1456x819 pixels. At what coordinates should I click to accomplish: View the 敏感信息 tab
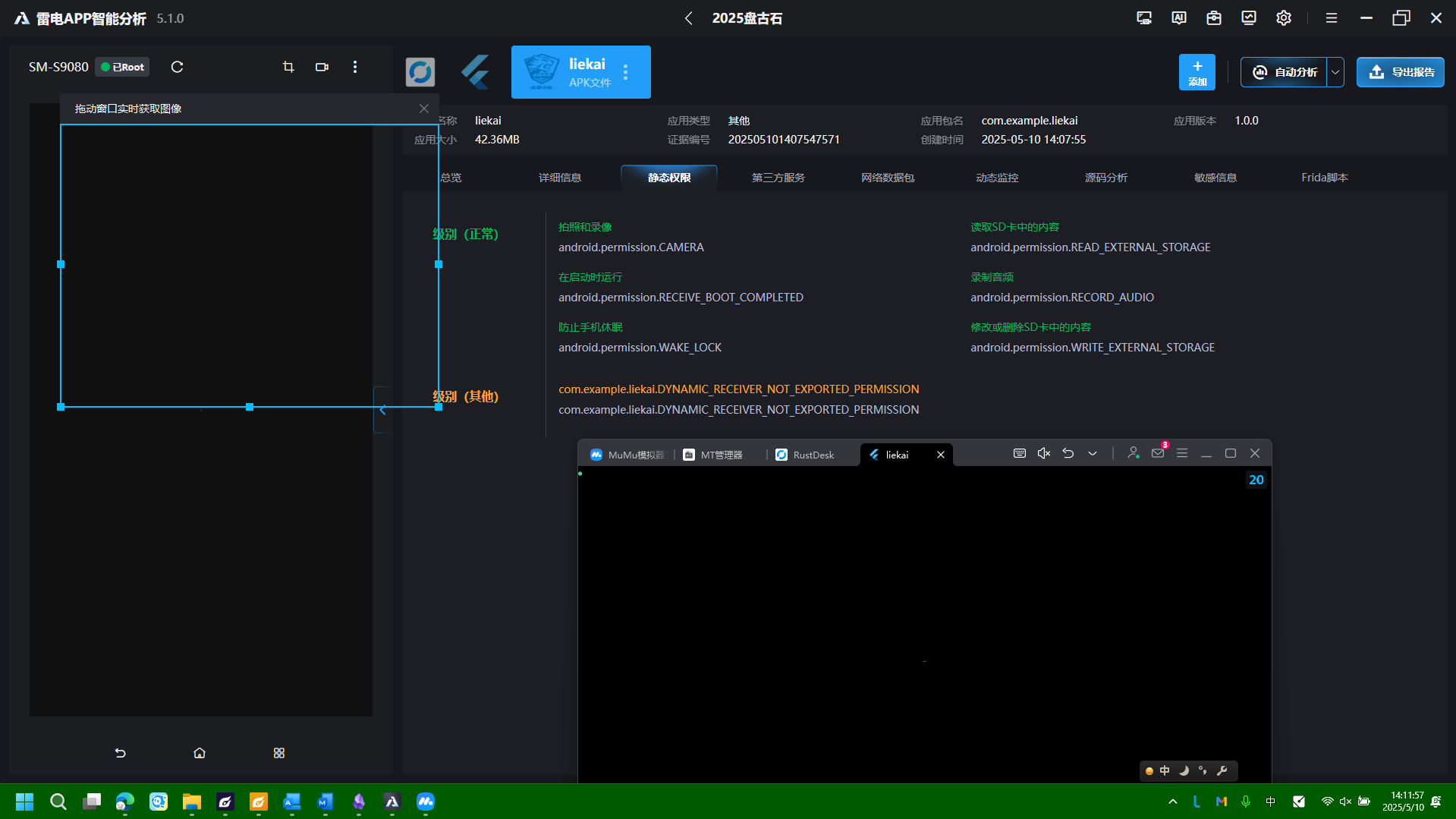[x=1215, y=178]
